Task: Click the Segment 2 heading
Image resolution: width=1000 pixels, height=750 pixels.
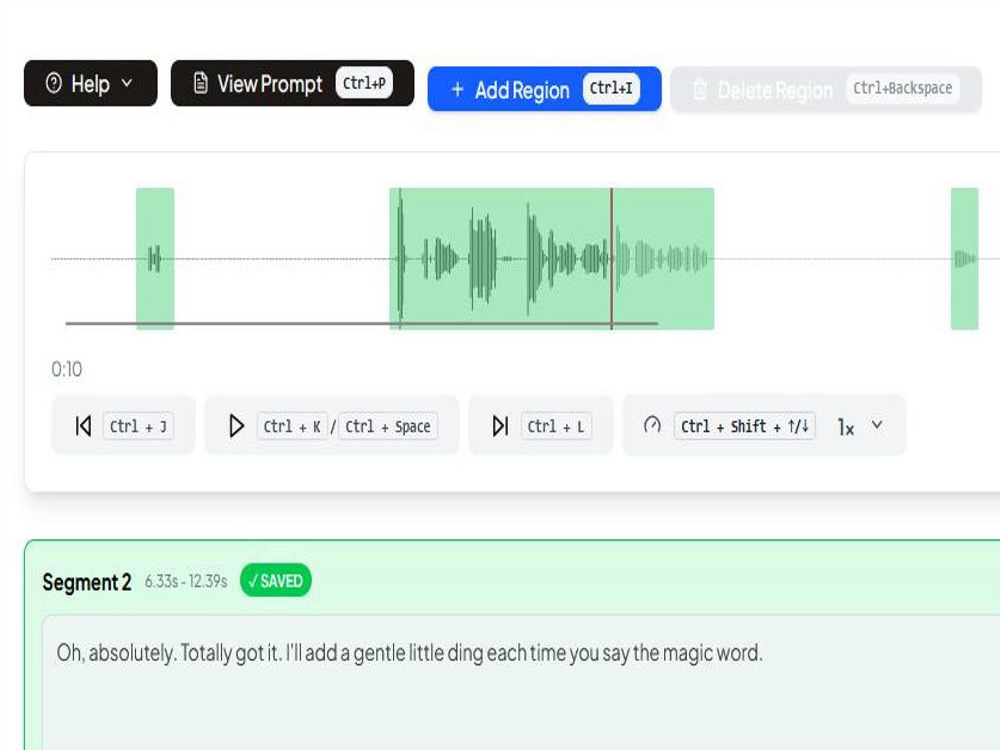Action: coord(87,582)
